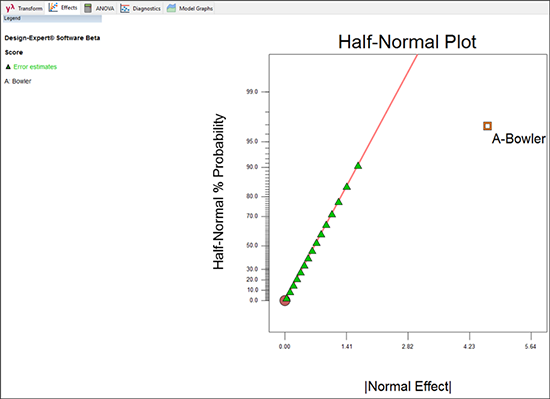Go to the Model Graphs tab

[190, 8]
